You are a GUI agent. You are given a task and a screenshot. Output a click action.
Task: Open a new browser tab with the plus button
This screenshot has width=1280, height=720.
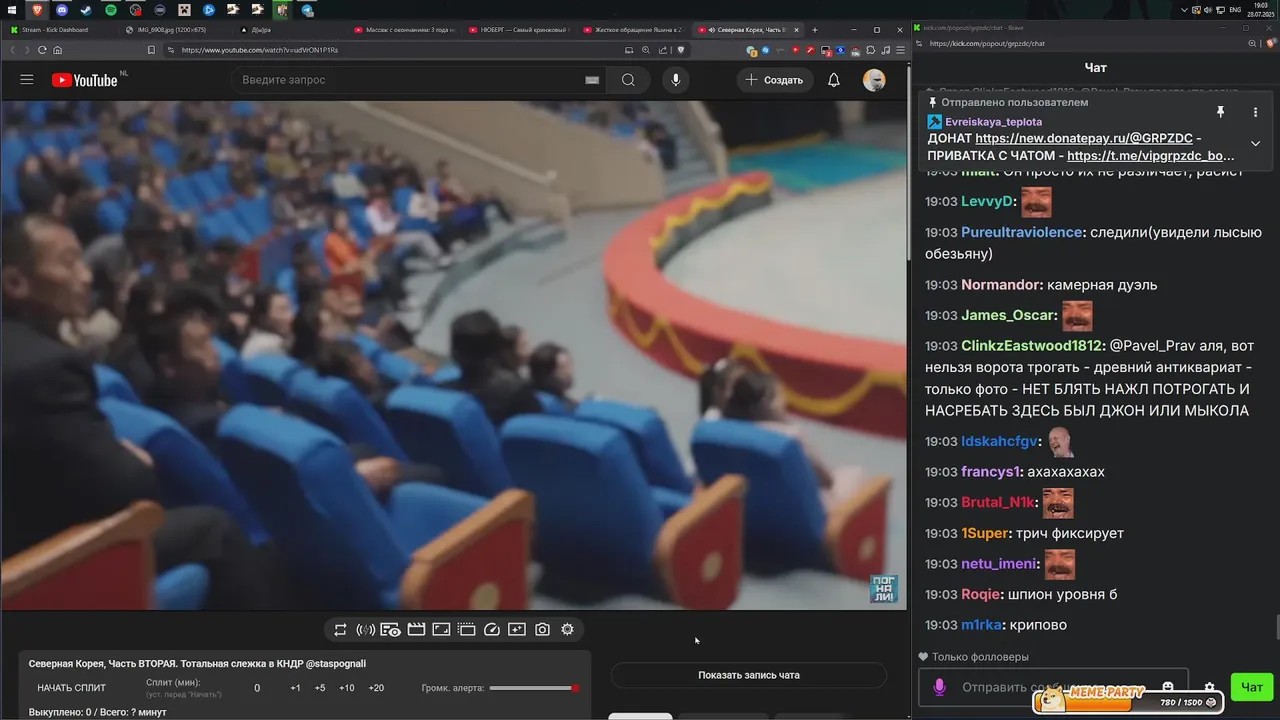(816, 30)
